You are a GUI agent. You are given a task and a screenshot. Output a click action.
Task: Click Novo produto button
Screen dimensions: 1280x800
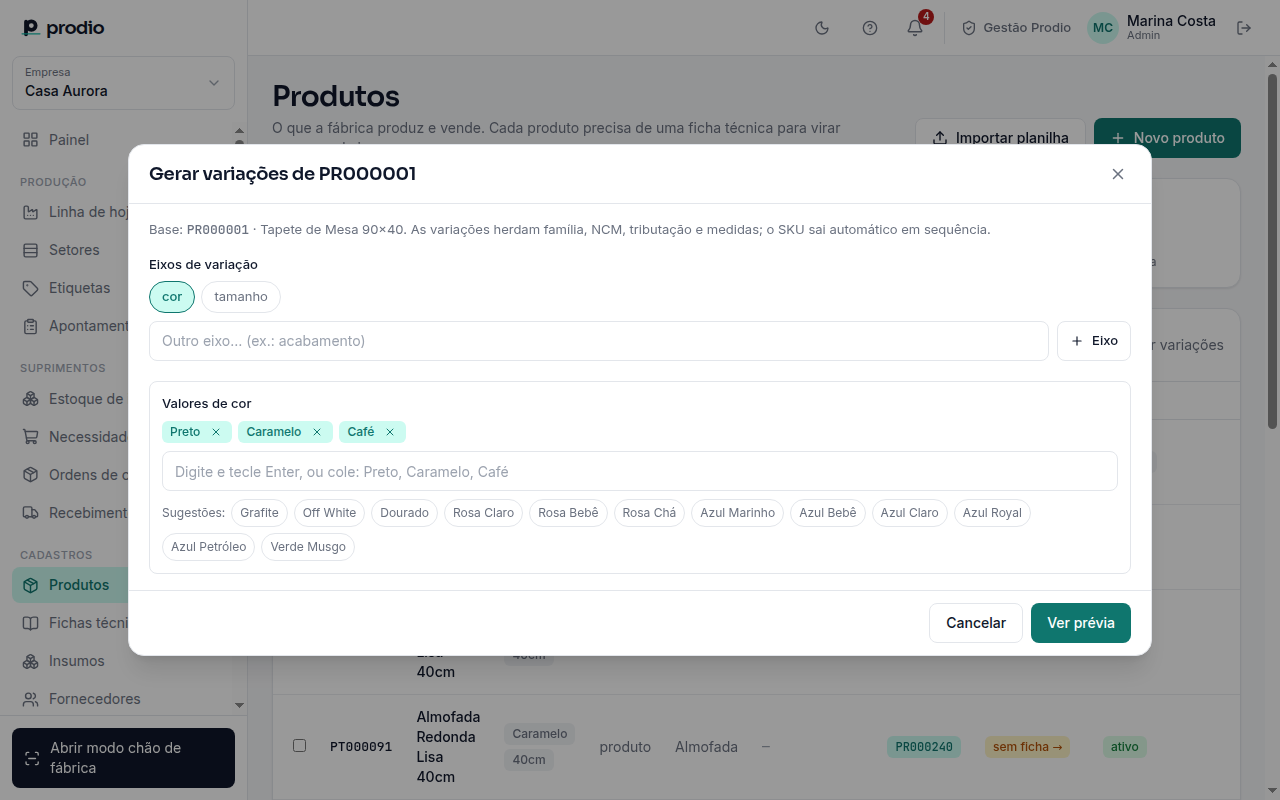tap(1167, 138)
